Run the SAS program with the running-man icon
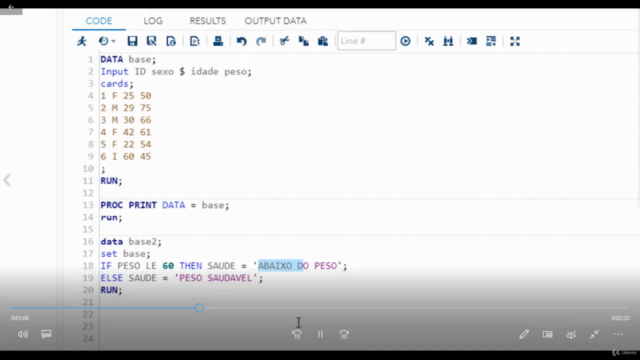The width and height of the screenshot is (640, 360). coord(82,41)
